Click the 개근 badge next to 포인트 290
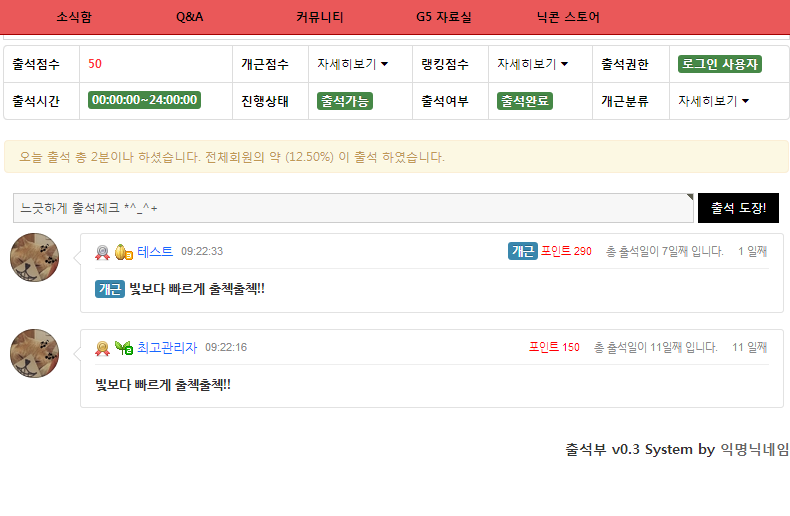Image resolution: width=790 pixels, height=516 pixels. pos(522,251)
